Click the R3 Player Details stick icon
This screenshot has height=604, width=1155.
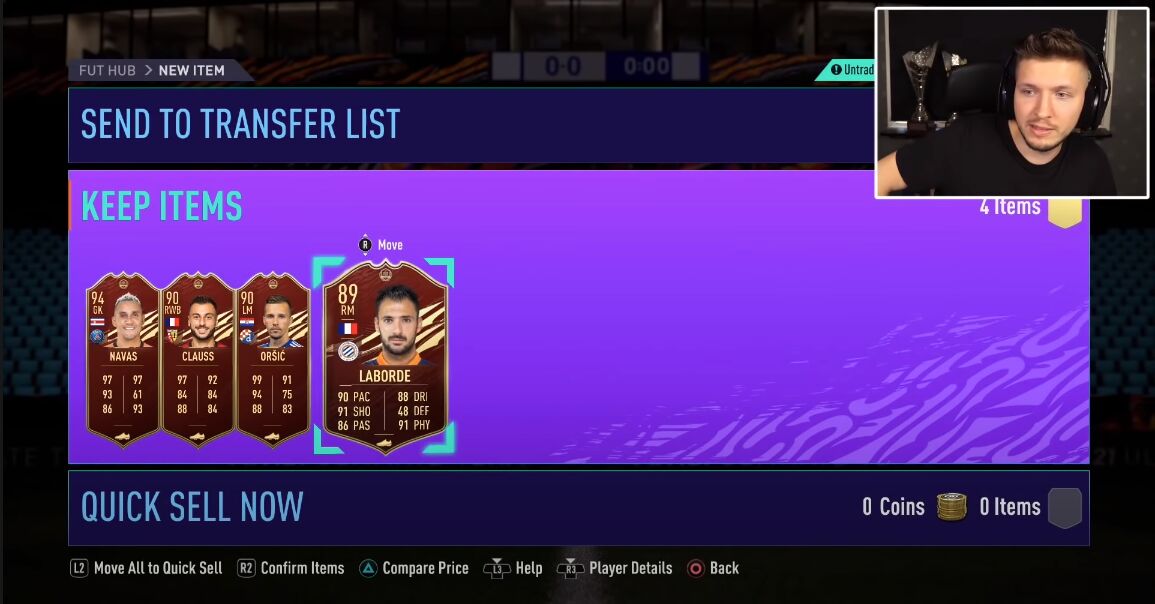pos(571,568)
